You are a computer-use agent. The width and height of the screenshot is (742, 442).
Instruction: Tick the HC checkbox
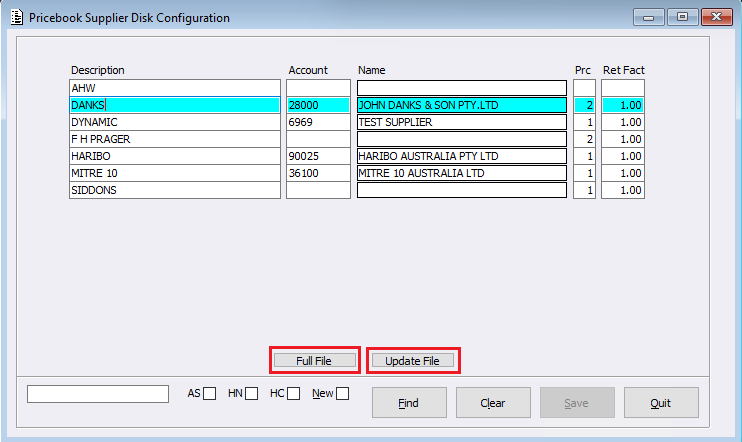(x=293, y=393)
